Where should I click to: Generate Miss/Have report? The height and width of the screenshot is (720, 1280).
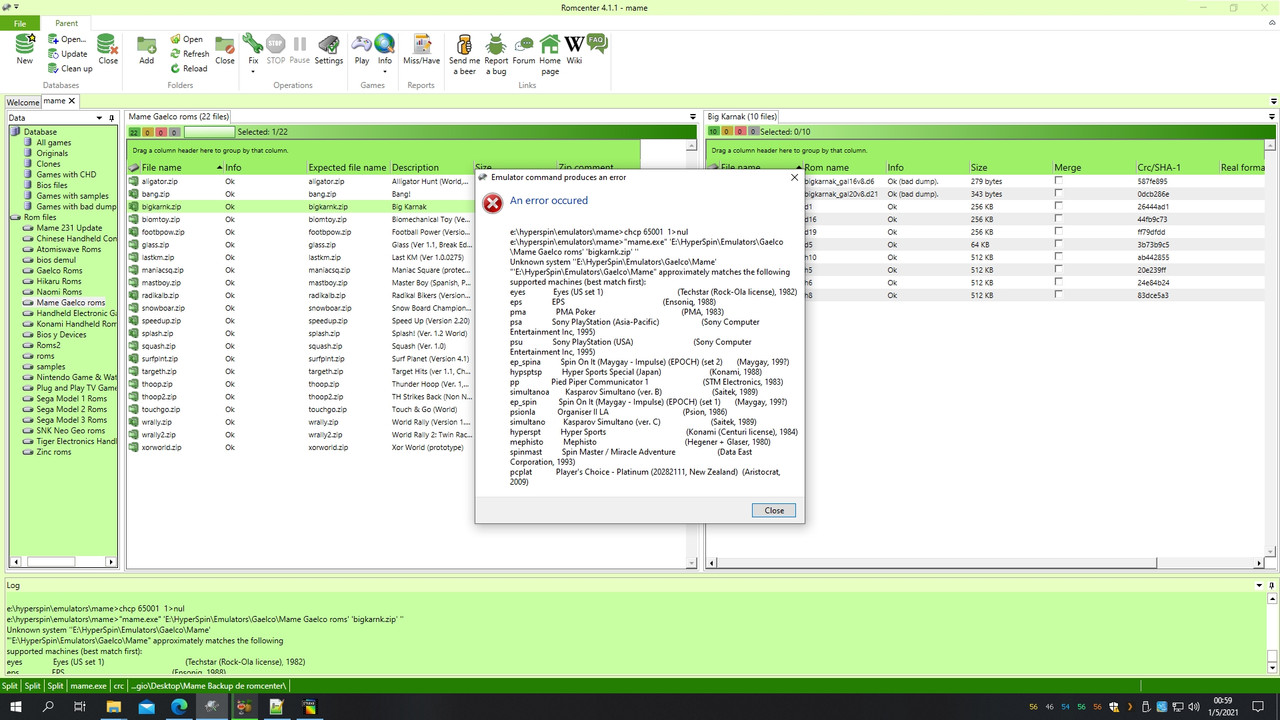coord(421,49)
